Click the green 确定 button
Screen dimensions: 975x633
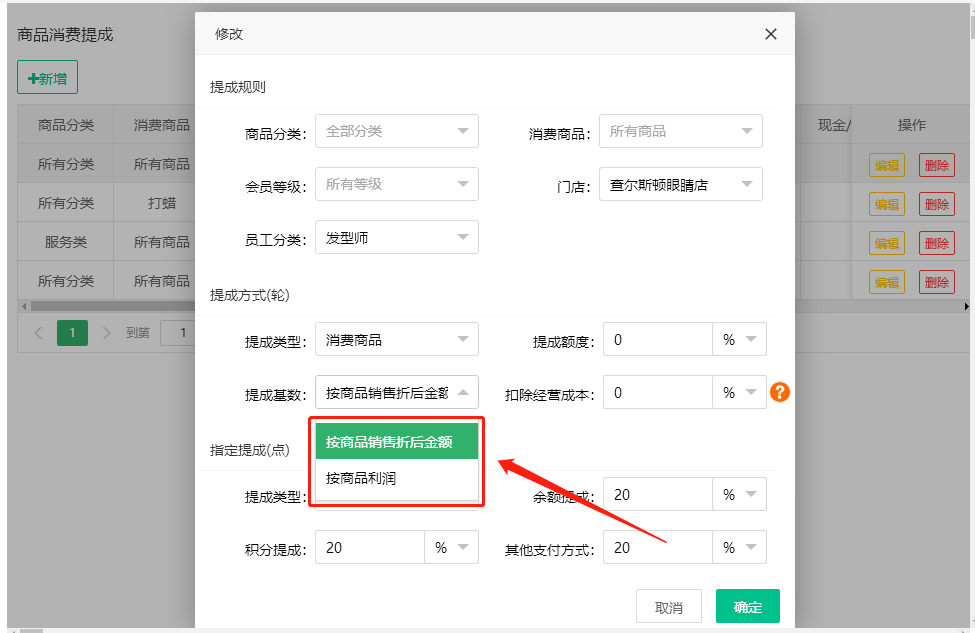click(747, 607)
